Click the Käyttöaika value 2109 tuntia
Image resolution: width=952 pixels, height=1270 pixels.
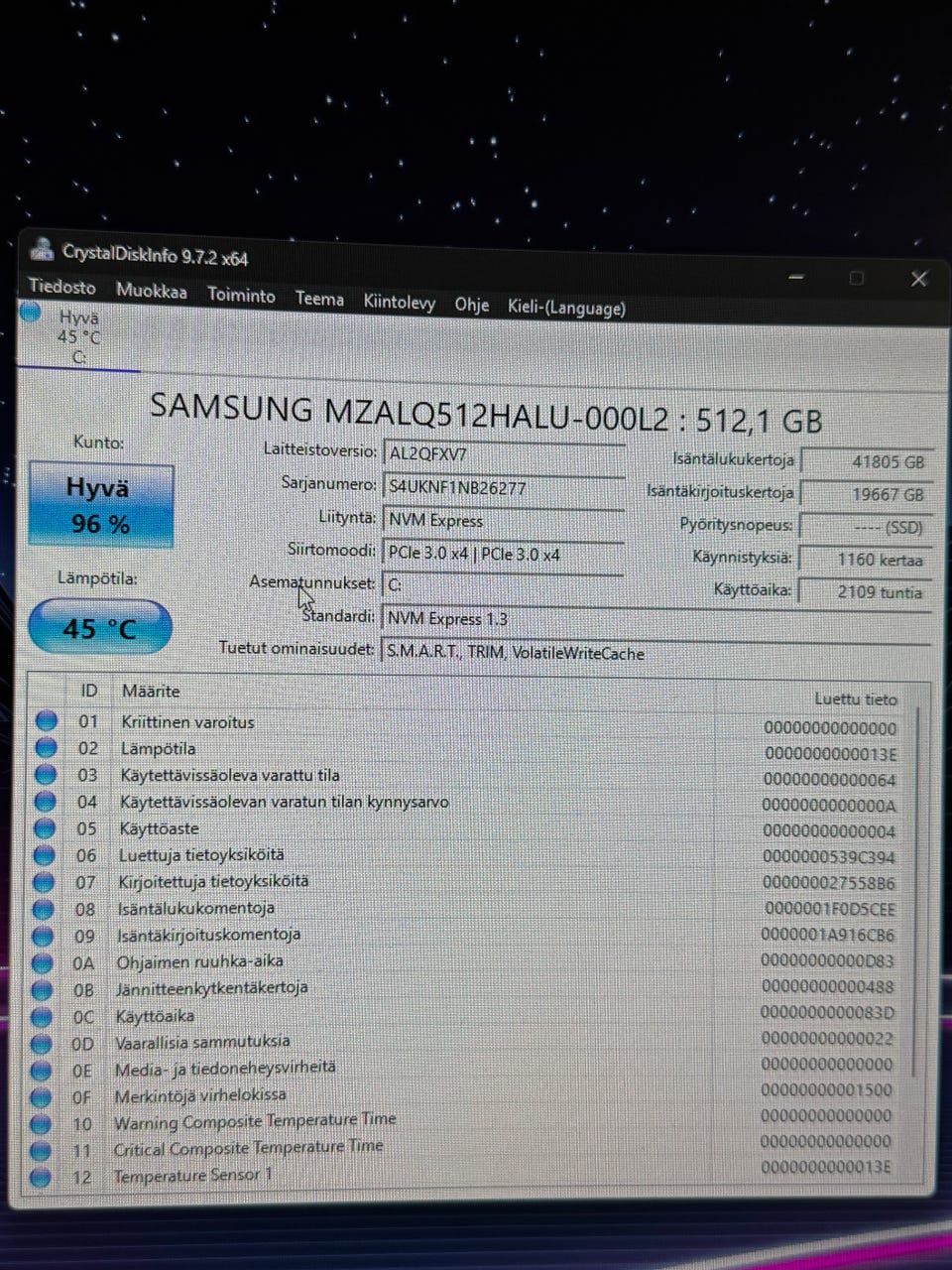(x=865, y=592)
